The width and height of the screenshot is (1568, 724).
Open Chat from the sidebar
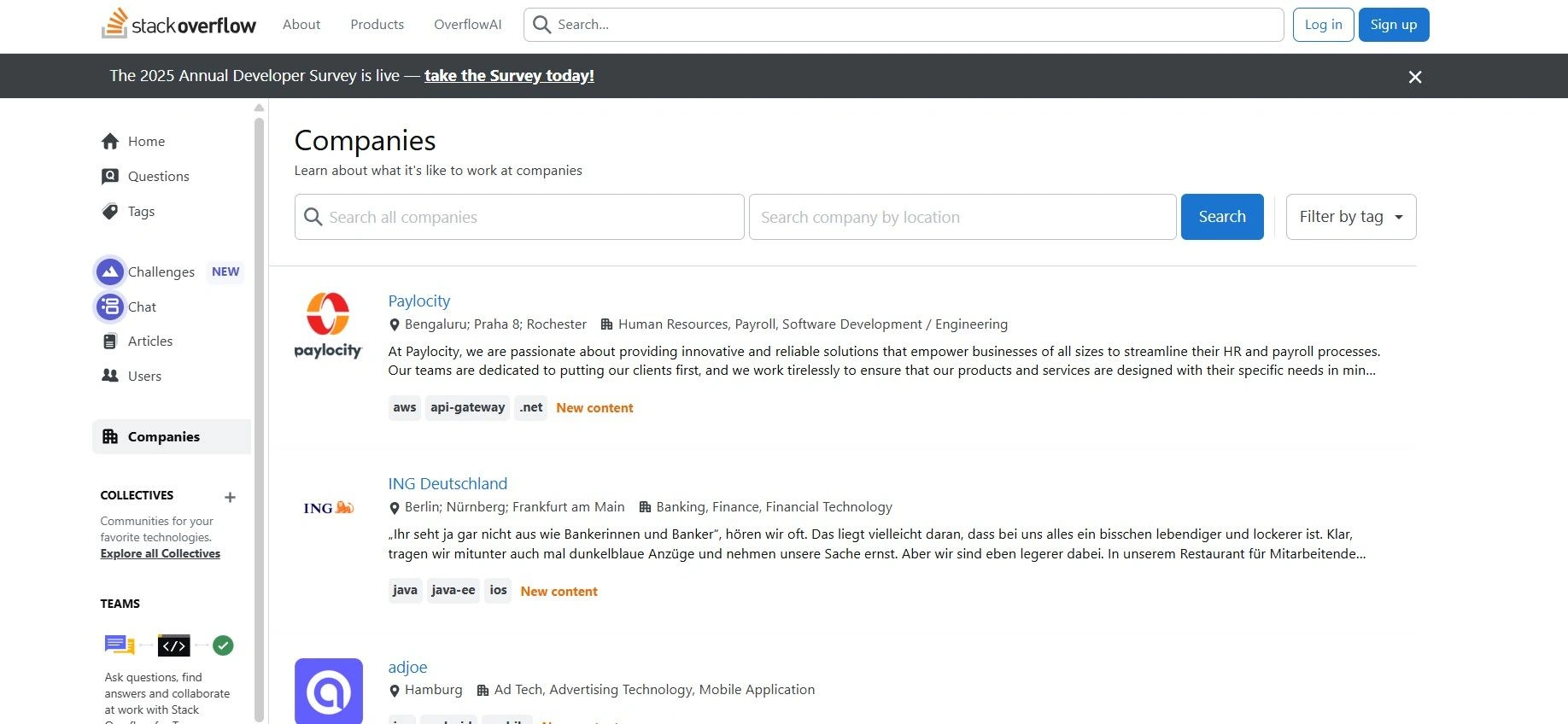coord(109,307)
